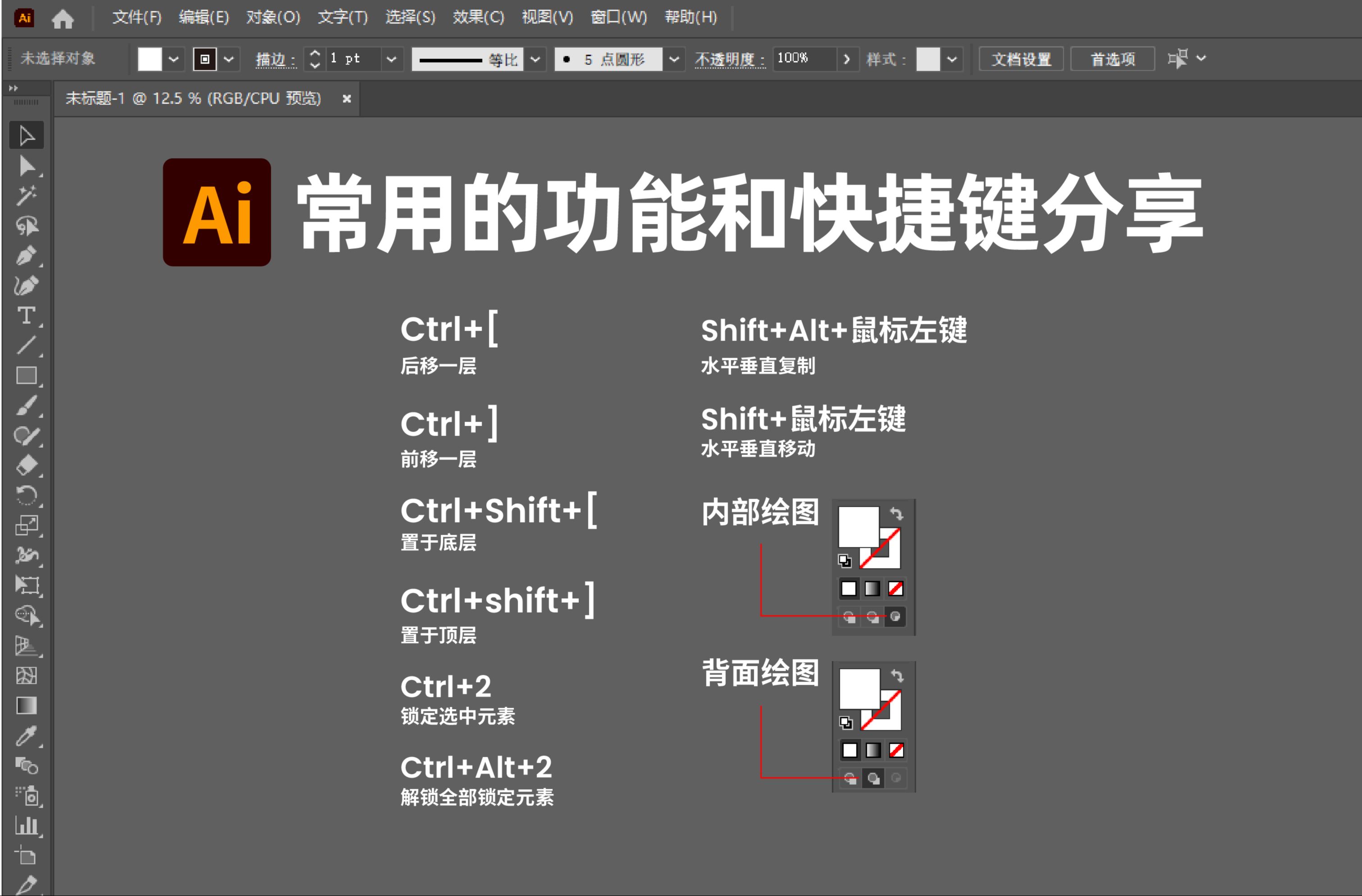
Task: Expand the opacity slider arrow
Action: click(x=847, y=59)
